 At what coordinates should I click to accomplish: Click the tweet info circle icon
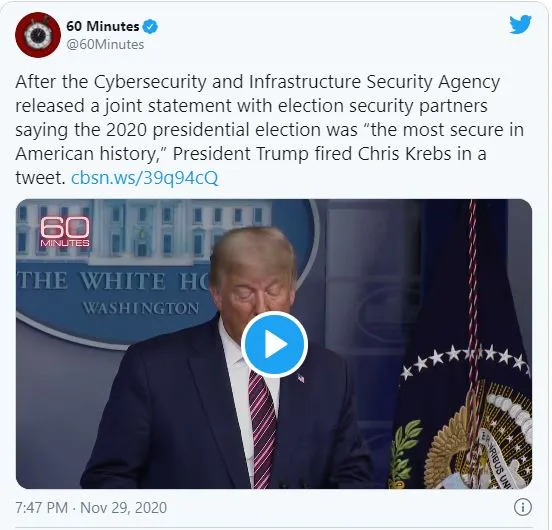pos(523,507)
